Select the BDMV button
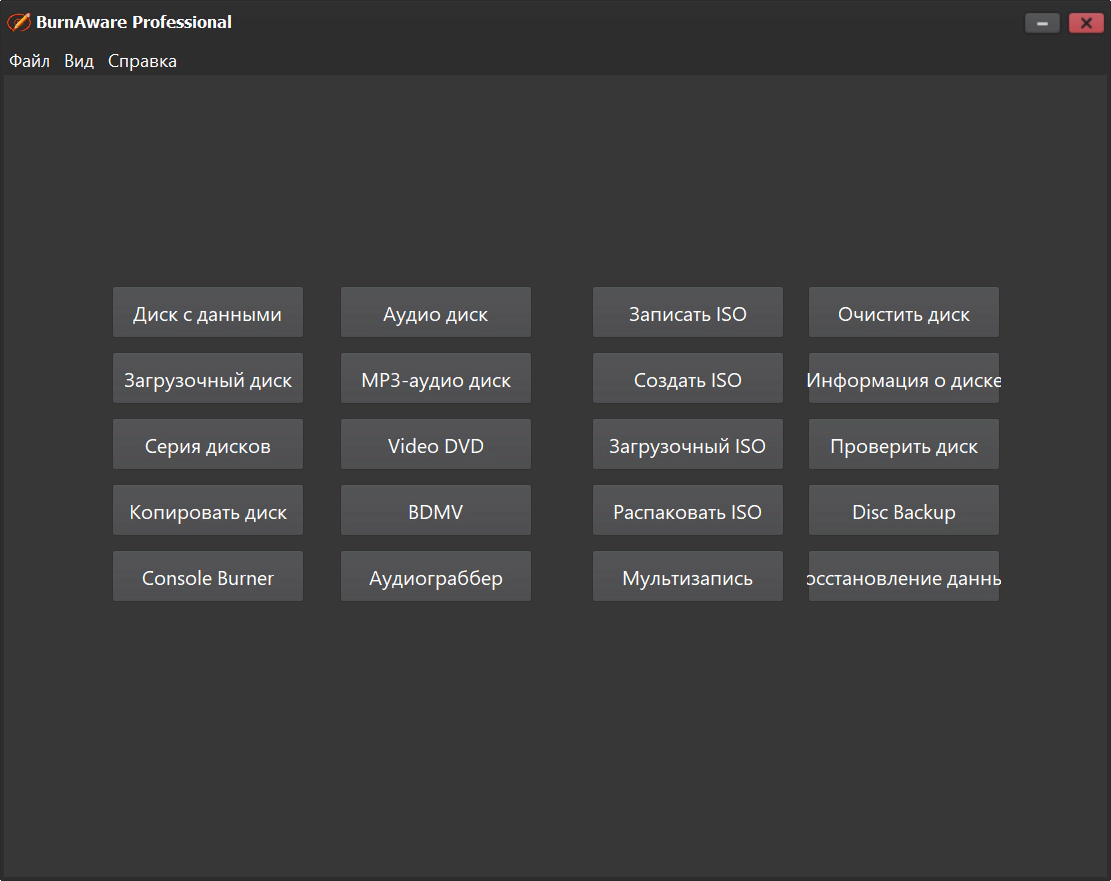1111x881 pixels. pyautogui.click(x=436, y=510)
